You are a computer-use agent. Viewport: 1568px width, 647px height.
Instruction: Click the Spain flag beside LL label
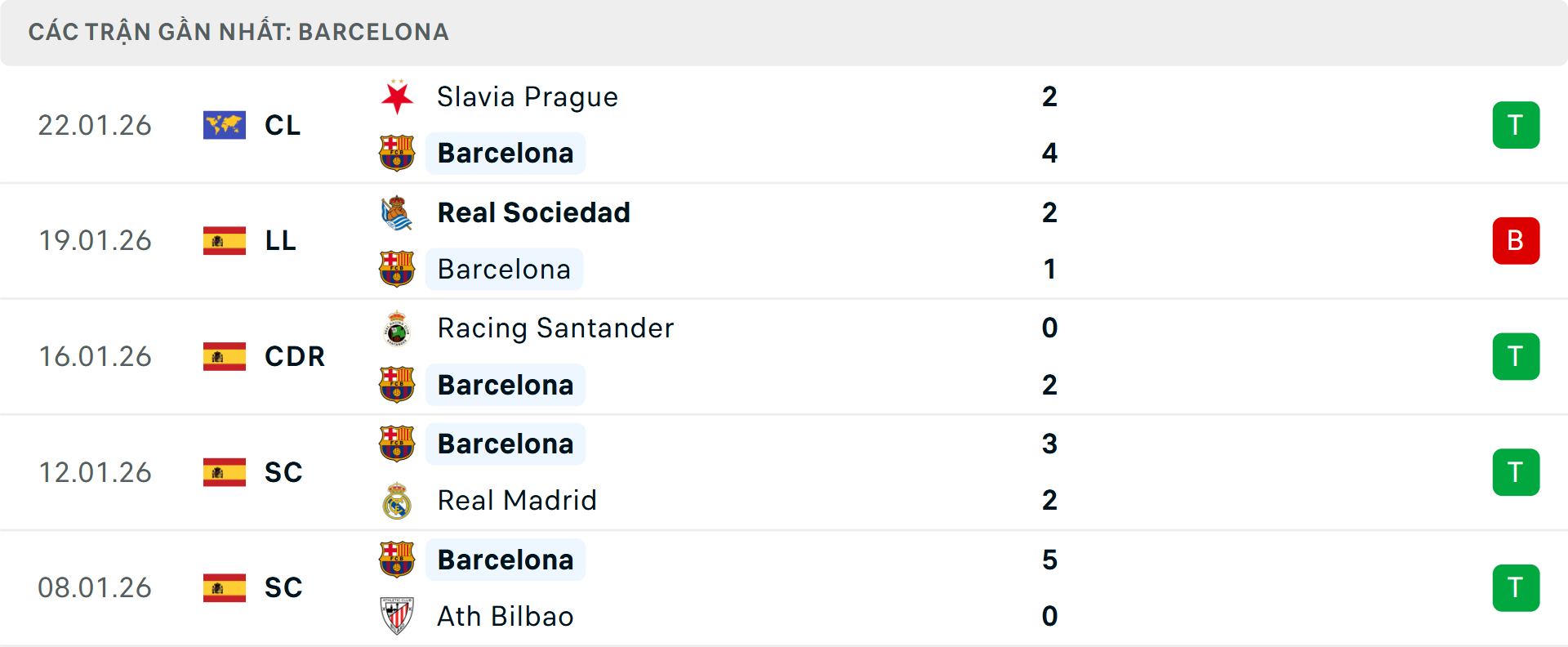[x=224, y=240]
